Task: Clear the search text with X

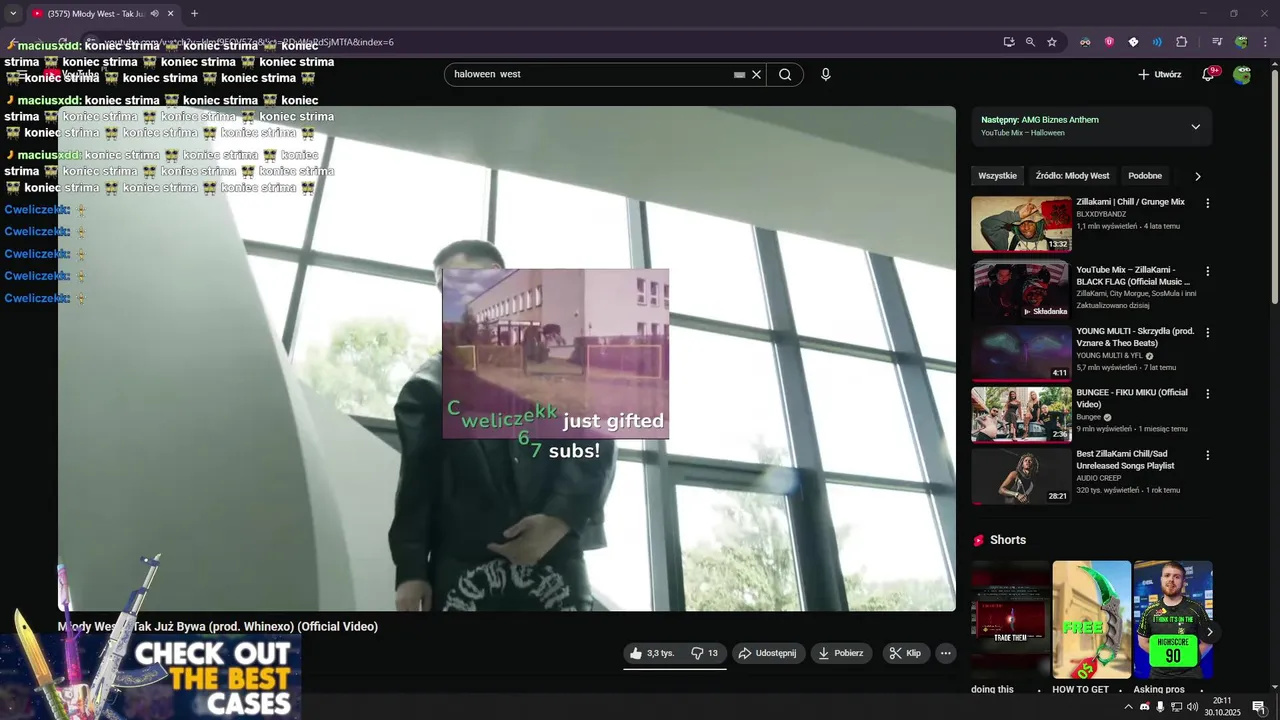Action: coord(757,74)
